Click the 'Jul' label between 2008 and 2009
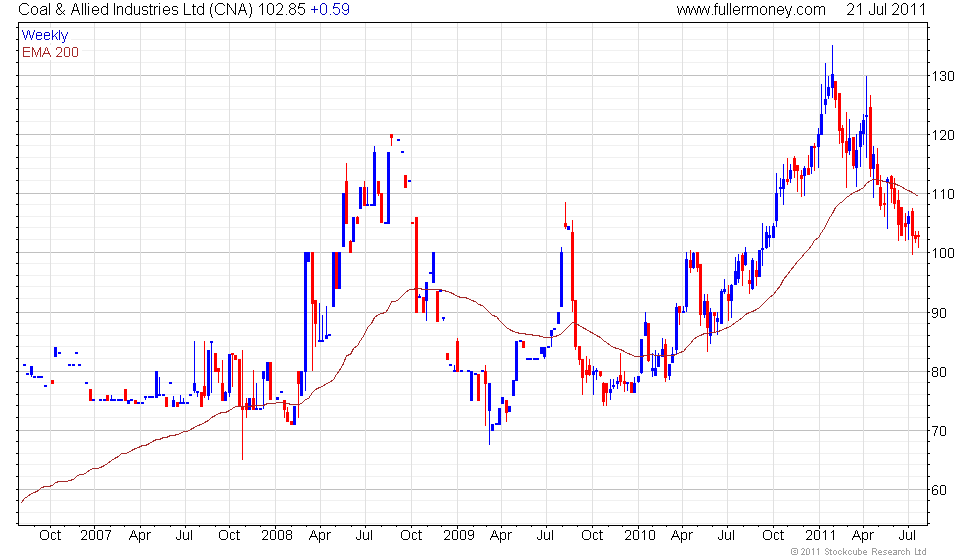 tap(364, 536)
